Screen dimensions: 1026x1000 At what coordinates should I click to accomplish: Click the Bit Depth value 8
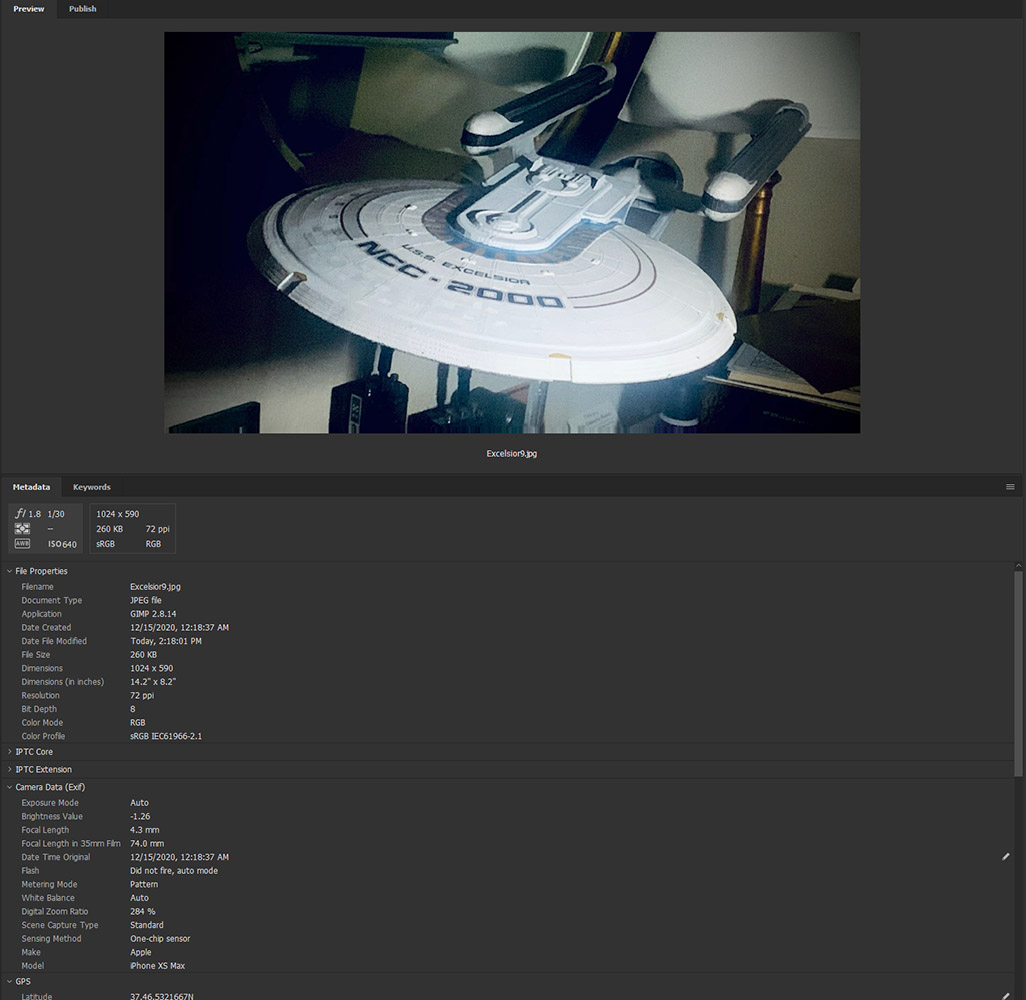(132, 709)
